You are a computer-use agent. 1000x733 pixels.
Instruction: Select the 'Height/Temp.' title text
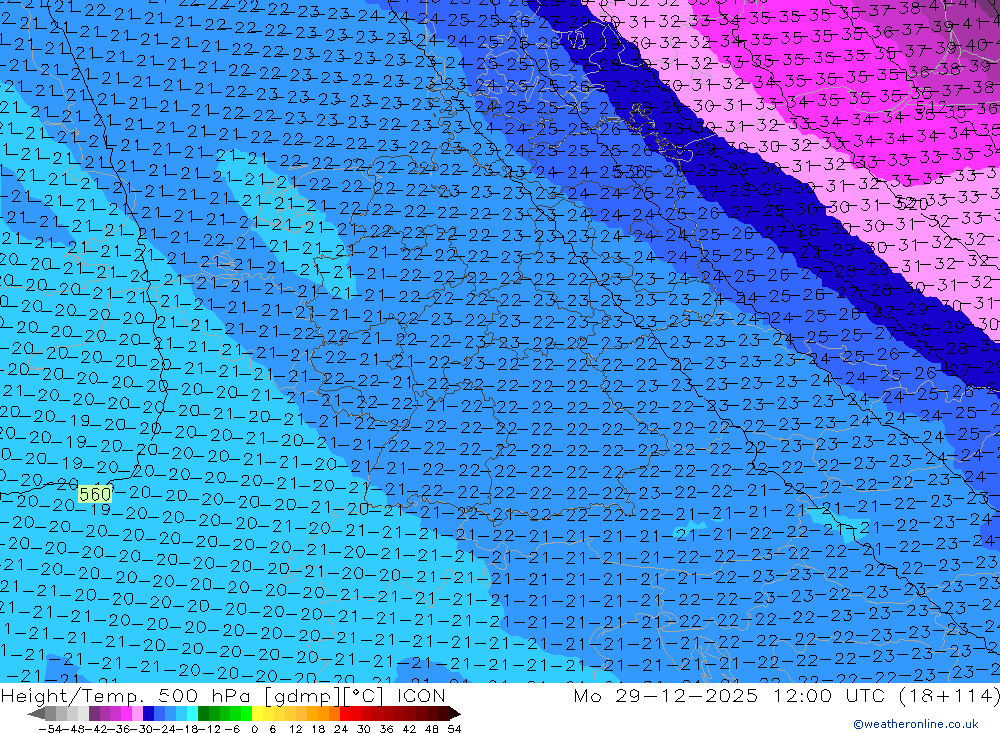pyautogui.click(x=72, y=695)
